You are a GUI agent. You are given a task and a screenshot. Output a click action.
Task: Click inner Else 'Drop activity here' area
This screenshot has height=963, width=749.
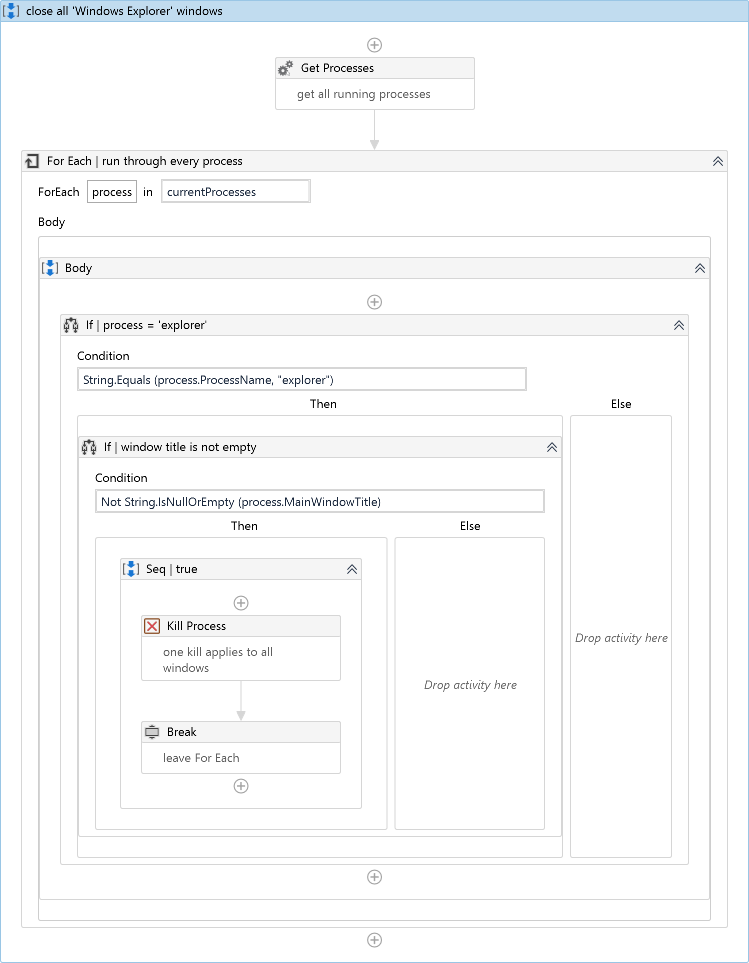tap(470, 684)
